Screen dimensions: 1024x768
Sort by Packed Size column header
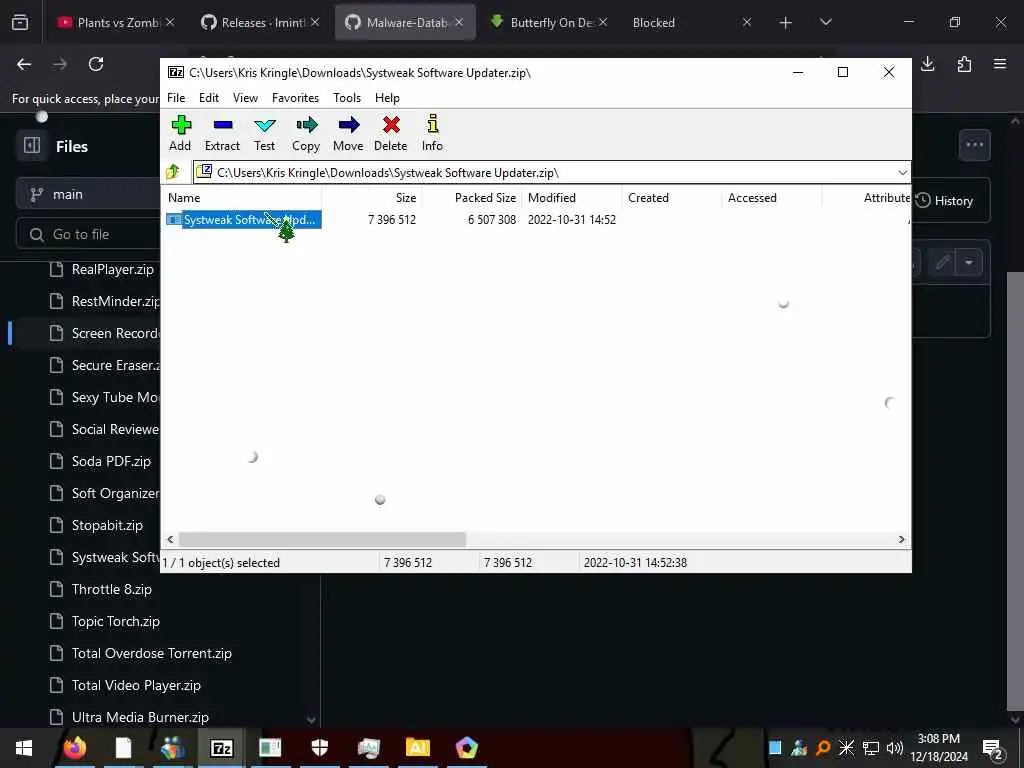pos(472,198)
